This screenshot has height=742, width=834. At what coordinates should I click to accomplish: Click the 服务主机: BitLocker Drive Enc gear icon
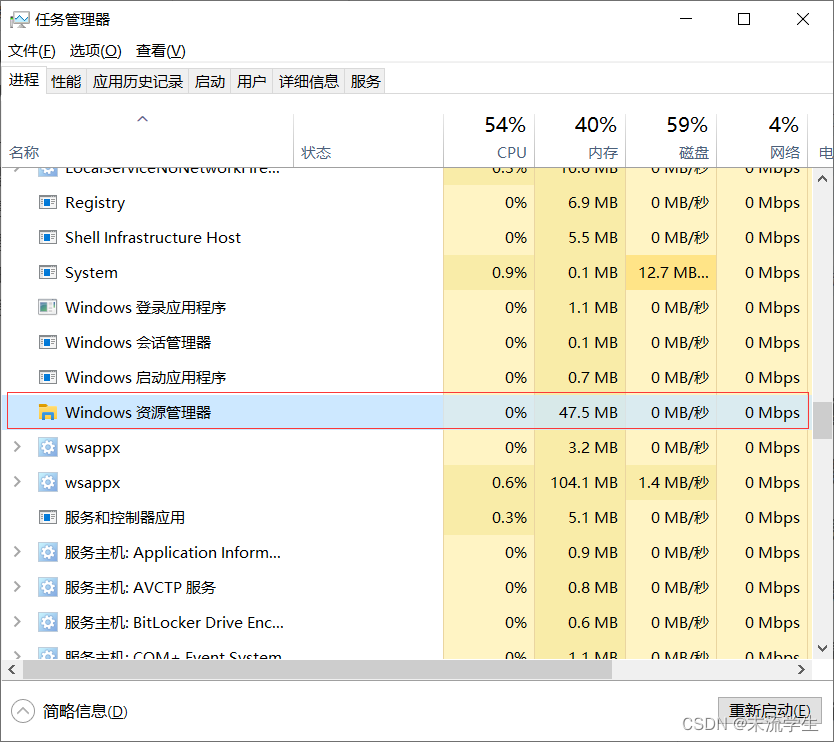click(x=48, y=622)
